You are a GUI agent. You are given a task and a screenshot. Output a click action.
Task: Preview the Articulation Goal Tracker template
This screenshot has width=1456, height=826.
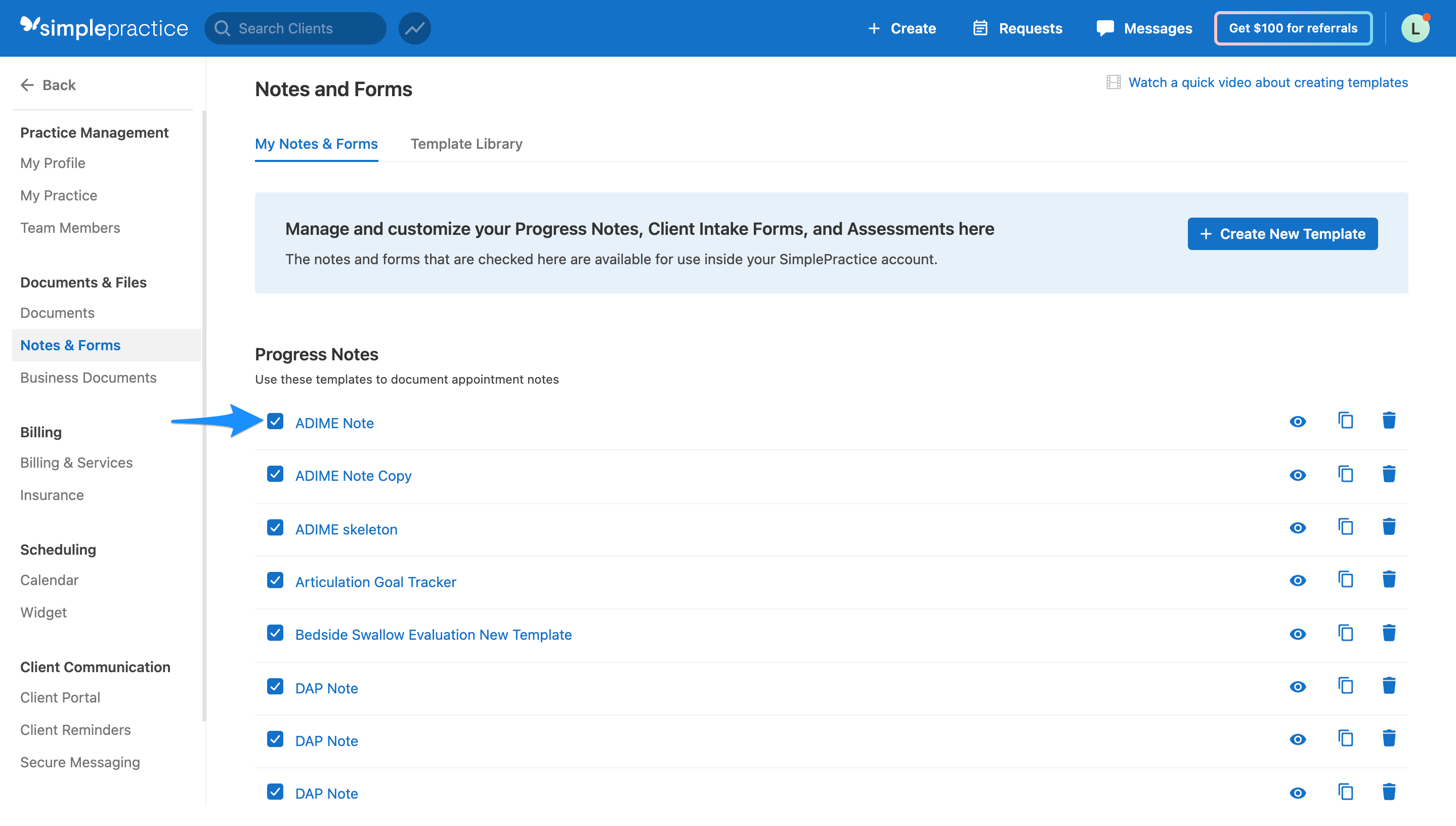[x=1297, y=581]
